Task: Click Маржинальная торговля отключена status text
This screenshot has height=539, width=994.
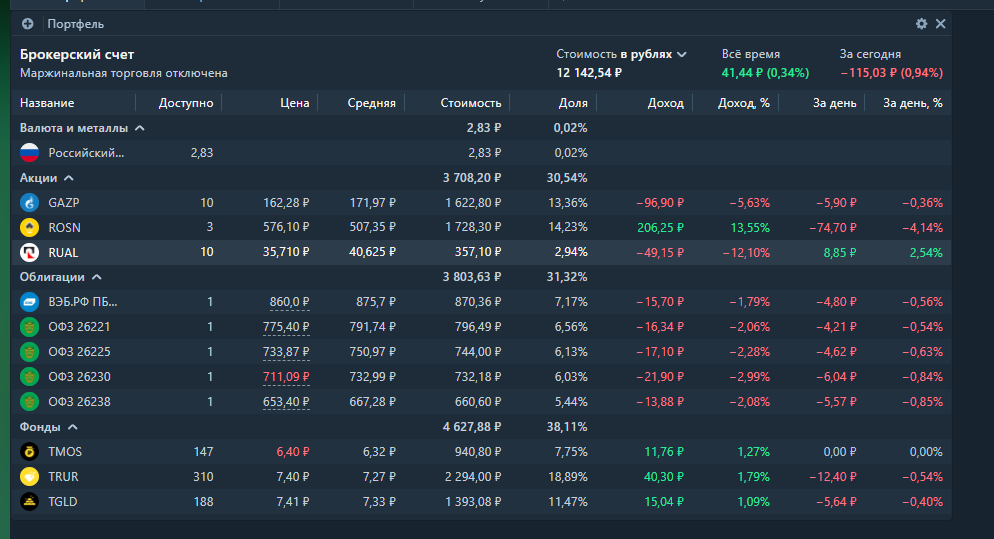Action: tap(124, 73)
